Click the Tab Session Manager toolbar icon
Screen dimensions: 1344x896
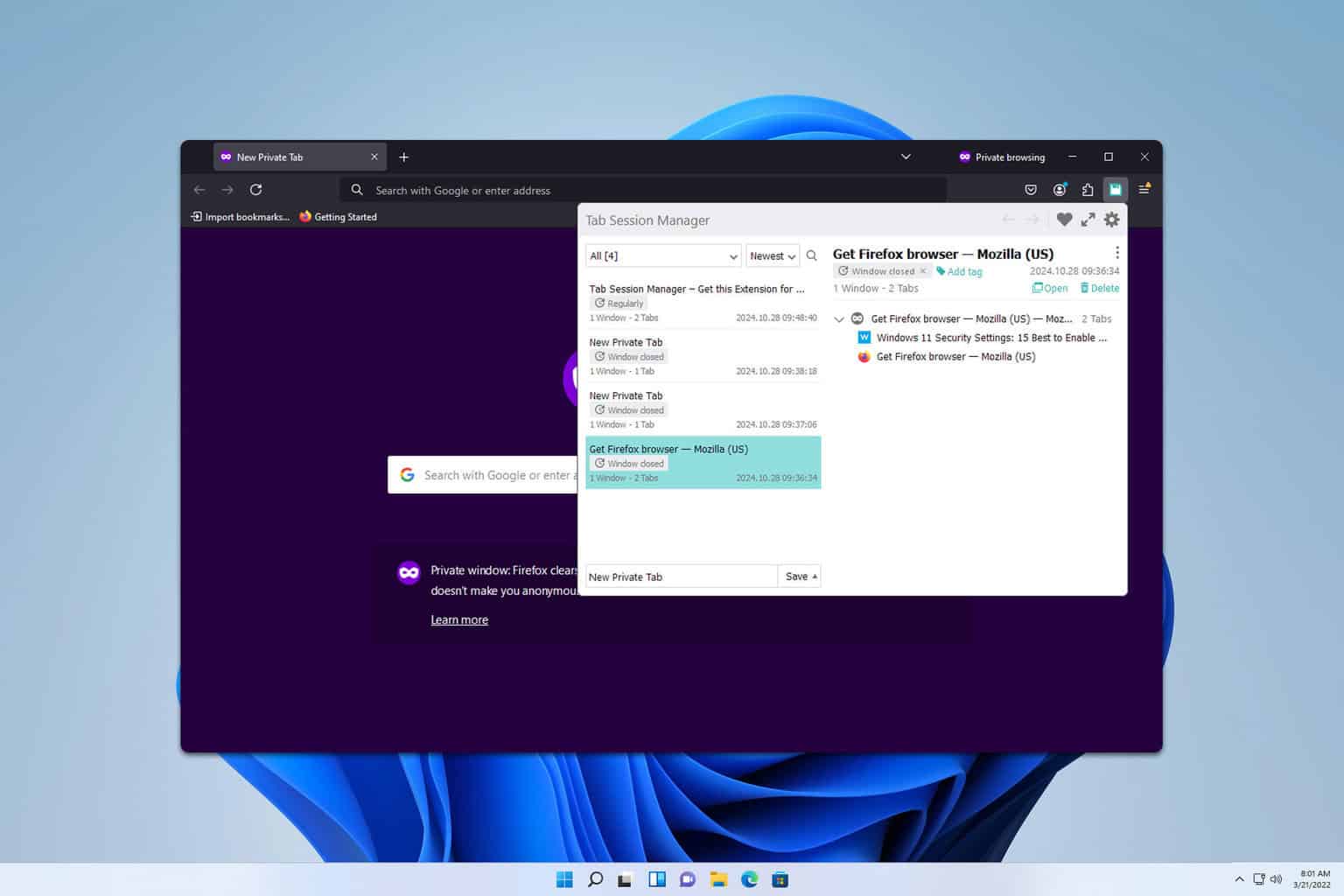tap(1115, 189)
